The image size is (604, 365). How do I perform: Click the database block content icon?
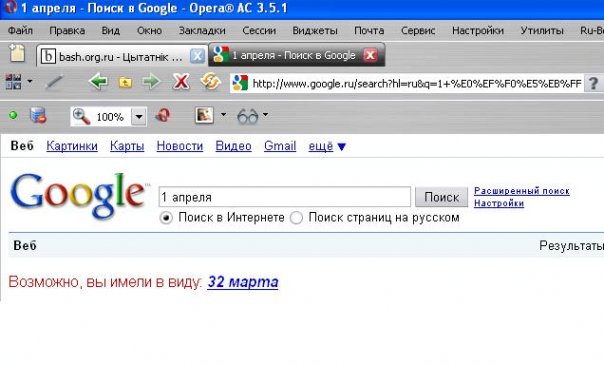point(38,116)
